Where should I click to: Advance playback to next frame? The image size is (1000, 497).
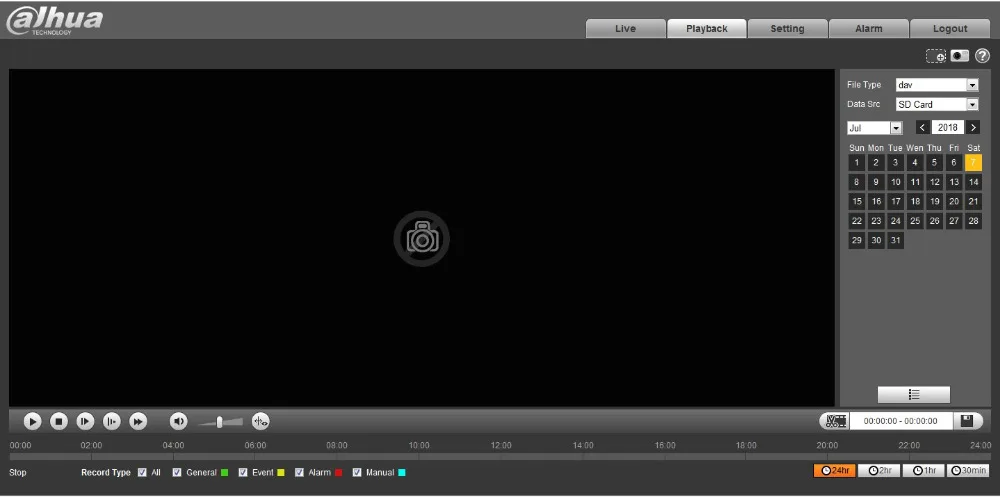(85, 421)
